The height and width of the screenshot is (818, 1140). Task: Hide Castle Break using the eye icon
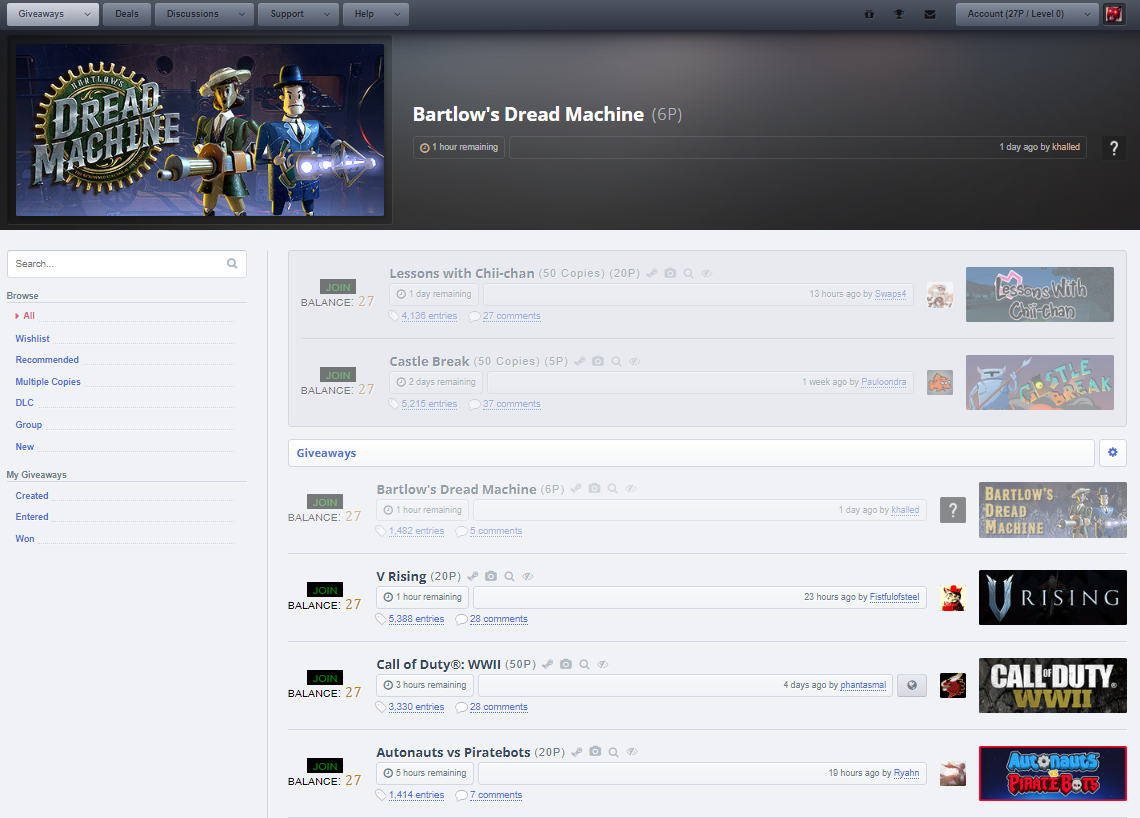(x=635, y=361)
